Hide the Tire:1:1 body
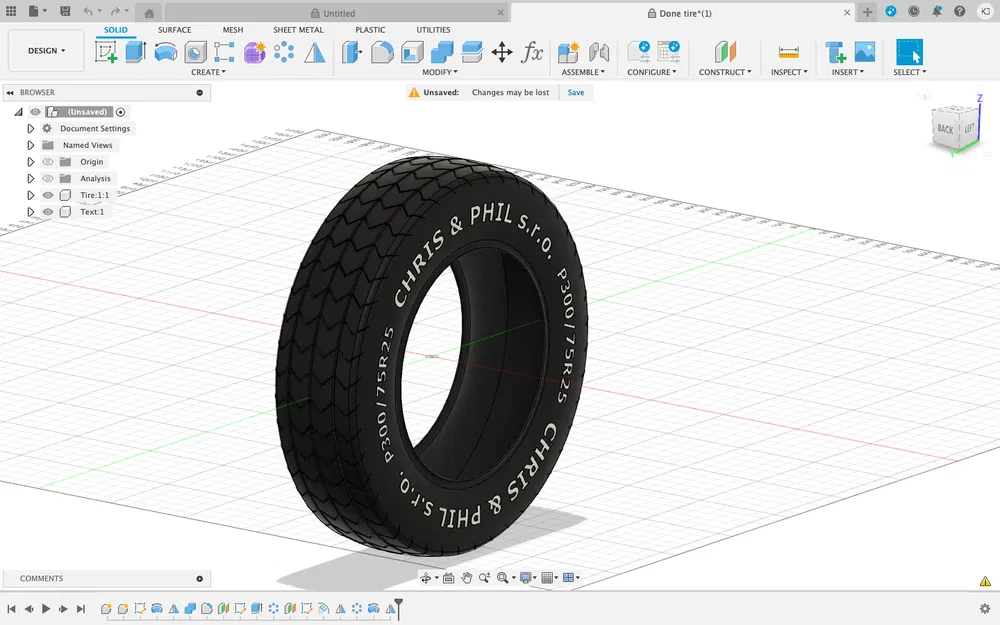1000x625 pixels. click(x=47, y=195)
